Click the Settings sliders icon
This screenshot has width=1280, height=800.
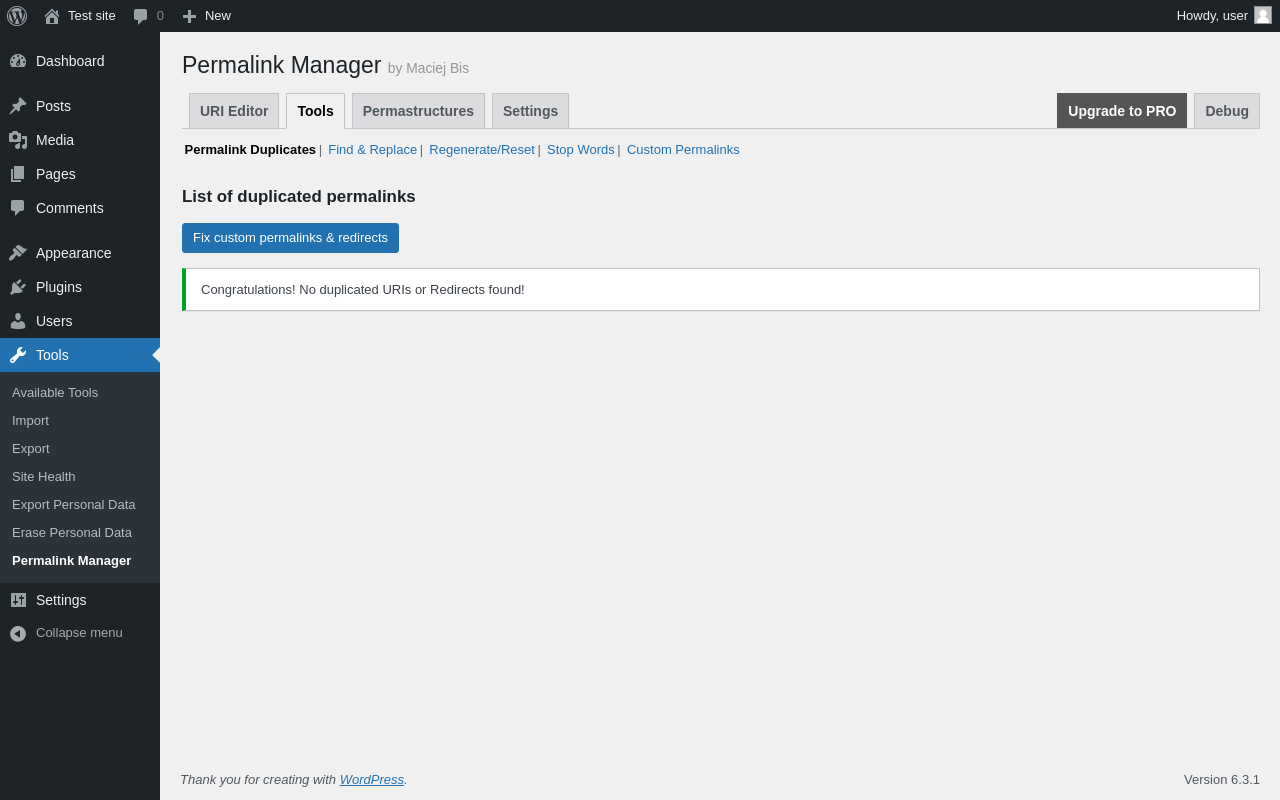point(18,600)
